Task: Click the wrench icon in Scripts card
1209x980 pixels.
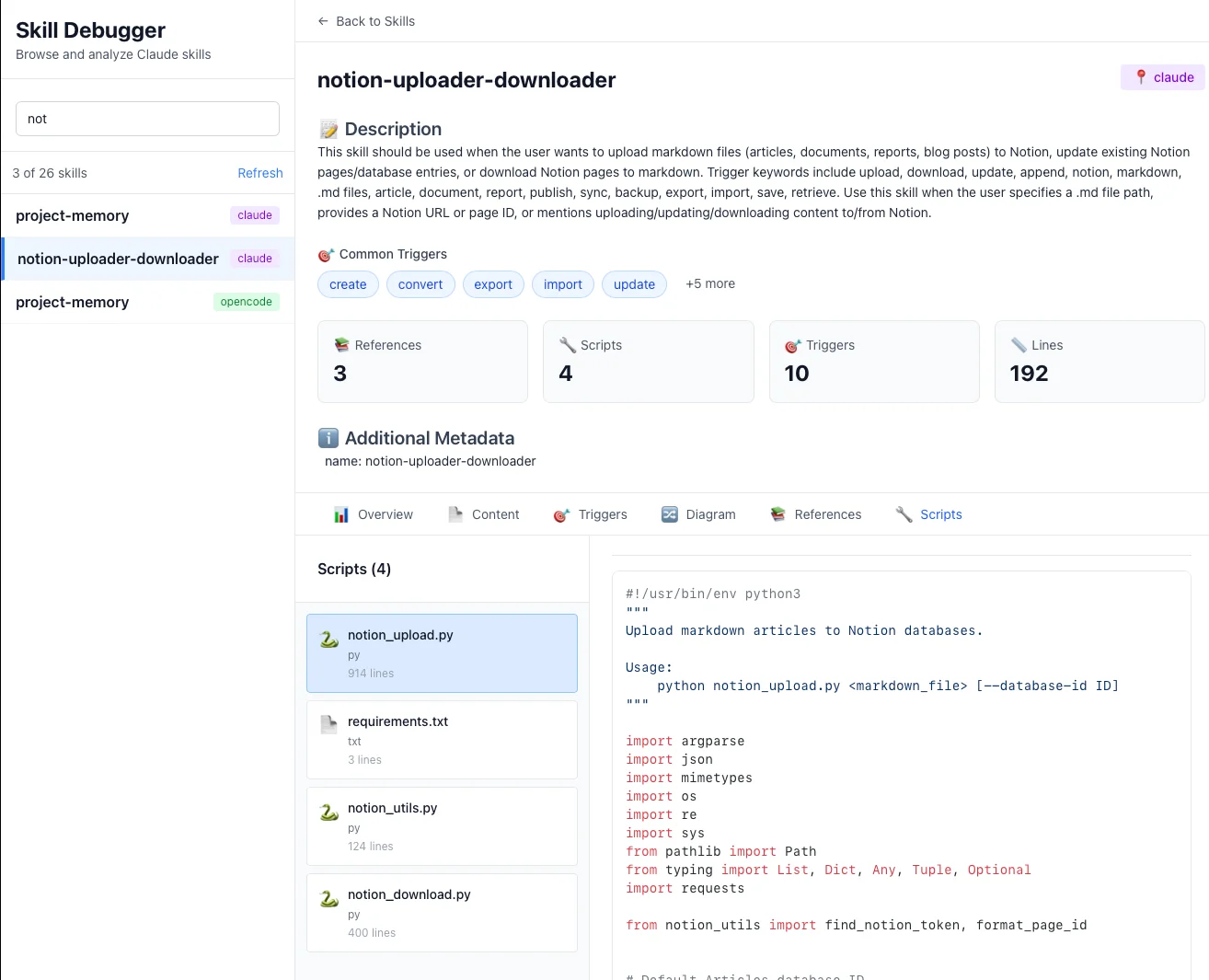Action: click(568, 345)
